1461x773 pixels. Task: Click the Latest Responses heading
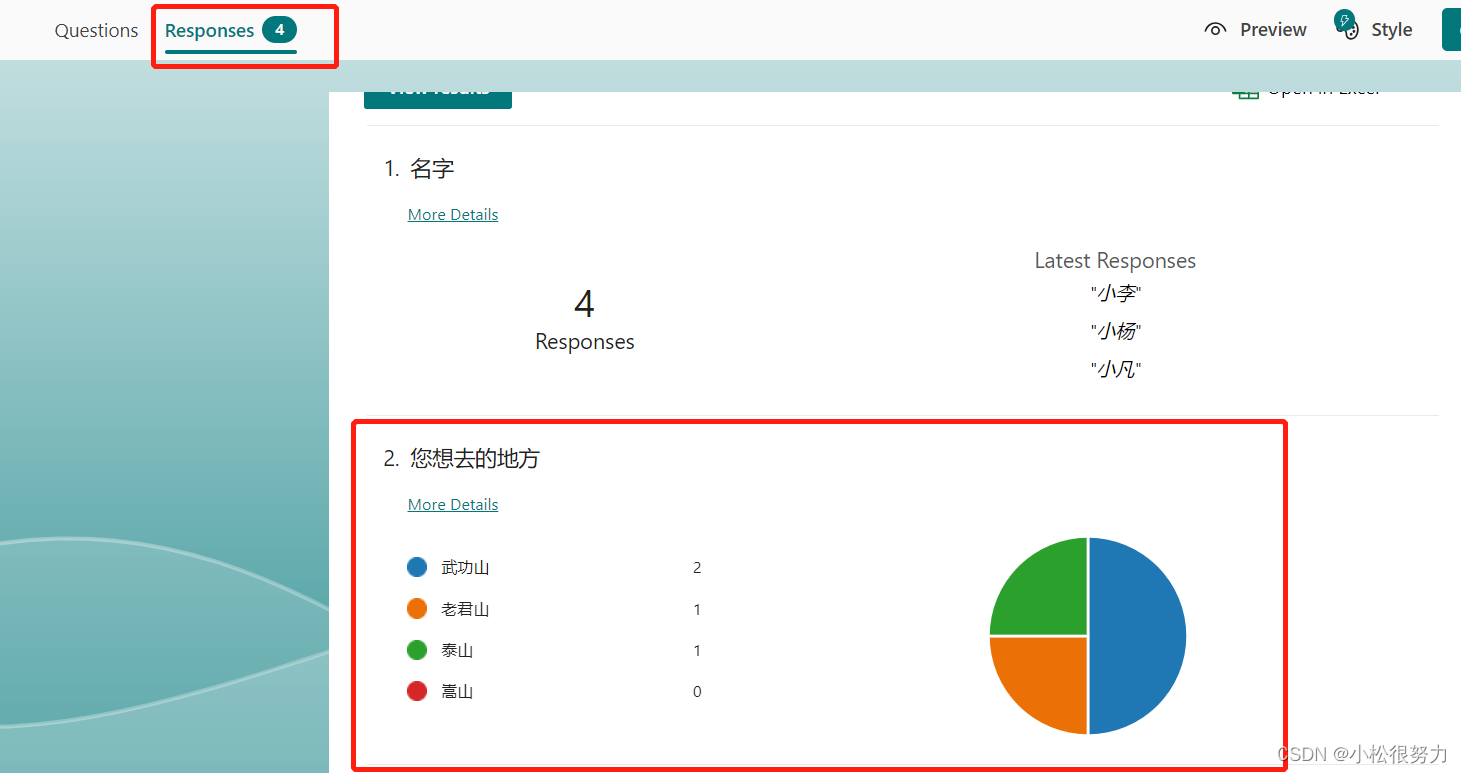point(1115,261)
